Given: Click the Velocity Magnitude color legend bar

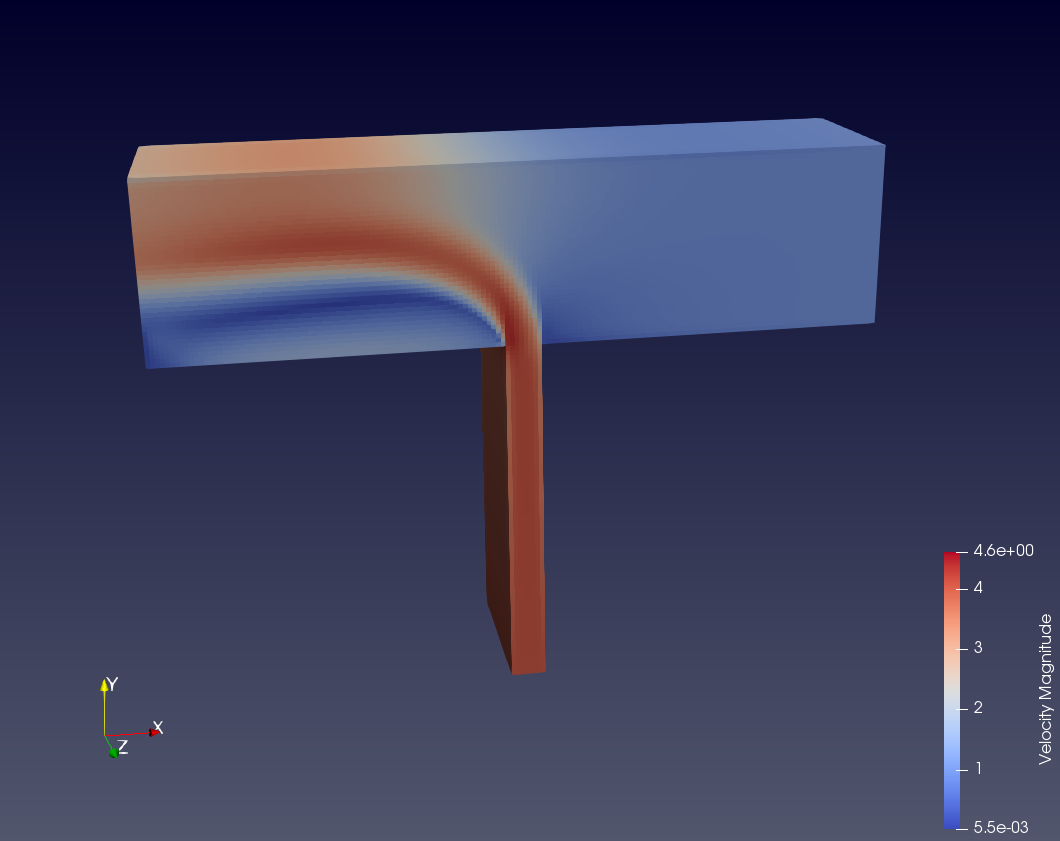Looking at the screenshot, I should pyautogui.click(x=950, y=690).
